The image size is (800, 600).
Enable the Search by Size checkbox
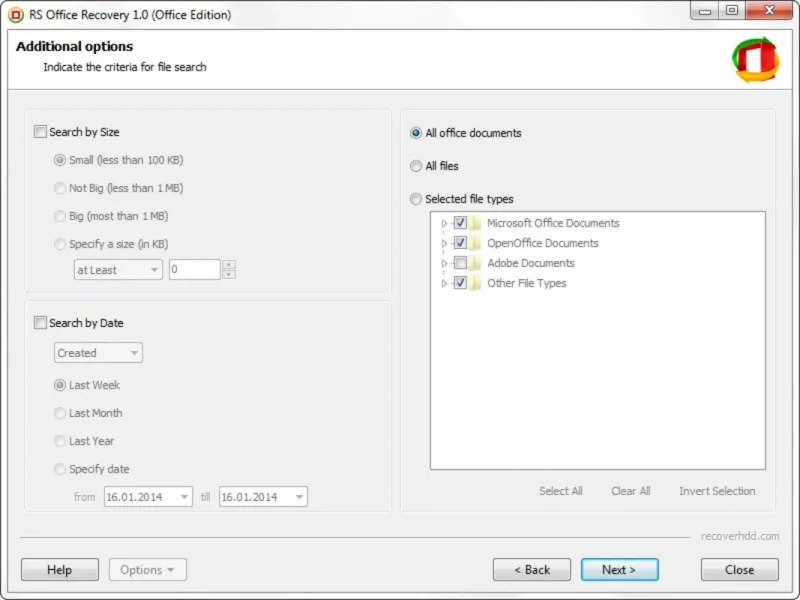click(x=40, y=132)
